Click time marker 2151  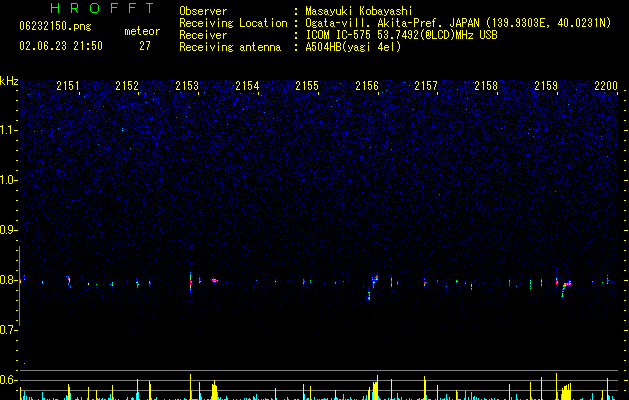click(68, 86)
